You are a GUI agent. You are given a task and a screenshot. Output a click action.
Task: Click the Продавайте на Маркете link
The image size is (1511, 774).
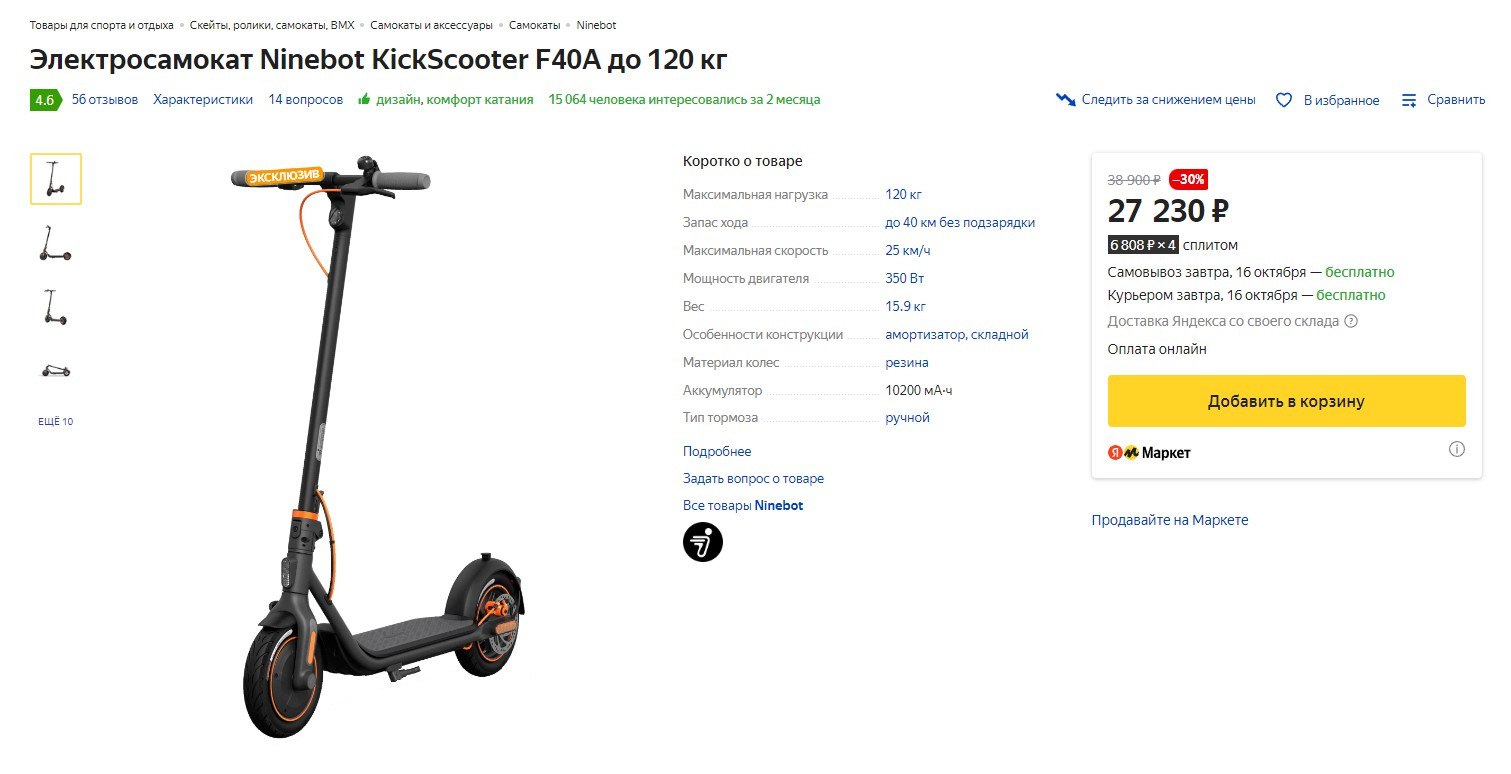tap(1170, 520)
